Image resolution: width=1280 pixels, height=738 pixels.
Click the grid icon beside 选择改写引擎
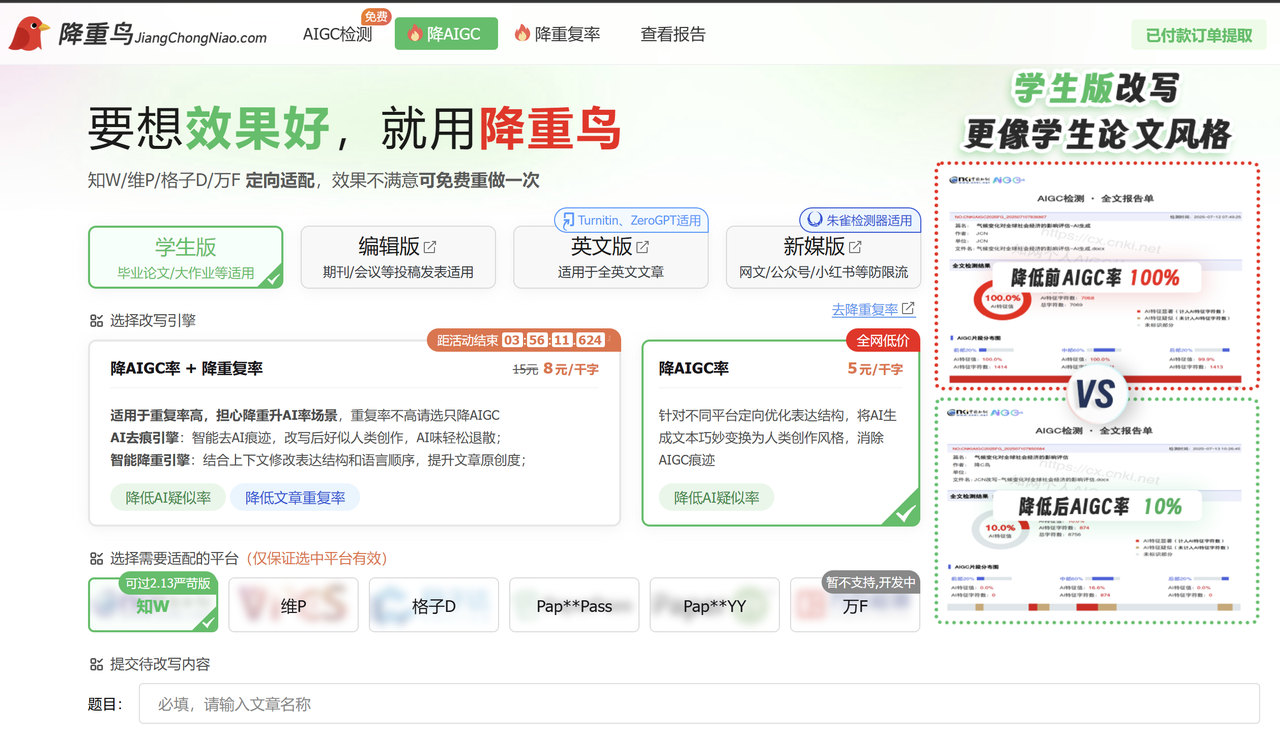(x=96, y=321)
